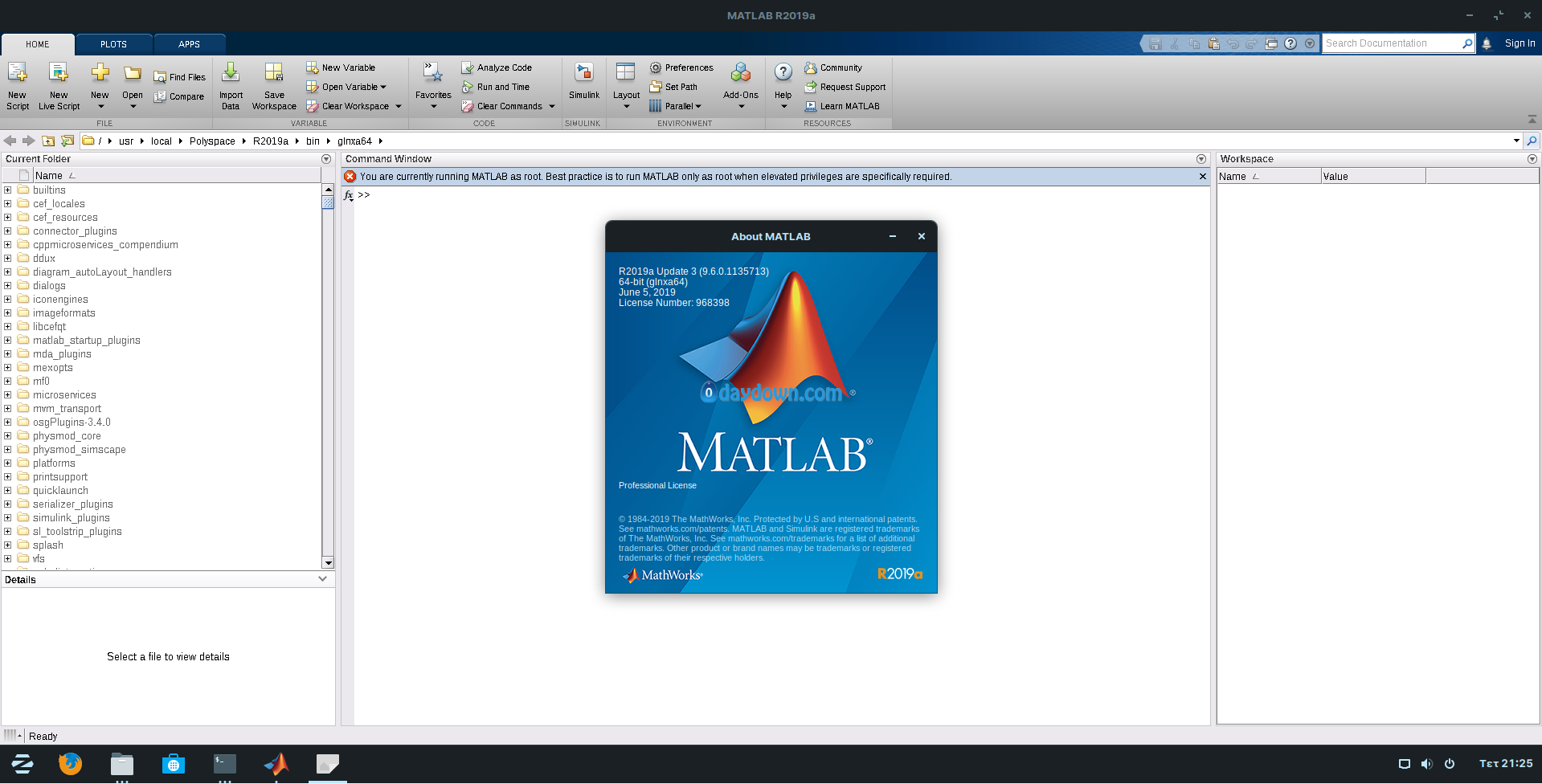The image size is (1542, 784).
Task: Click the bin path segment
Action: [313, 141]
